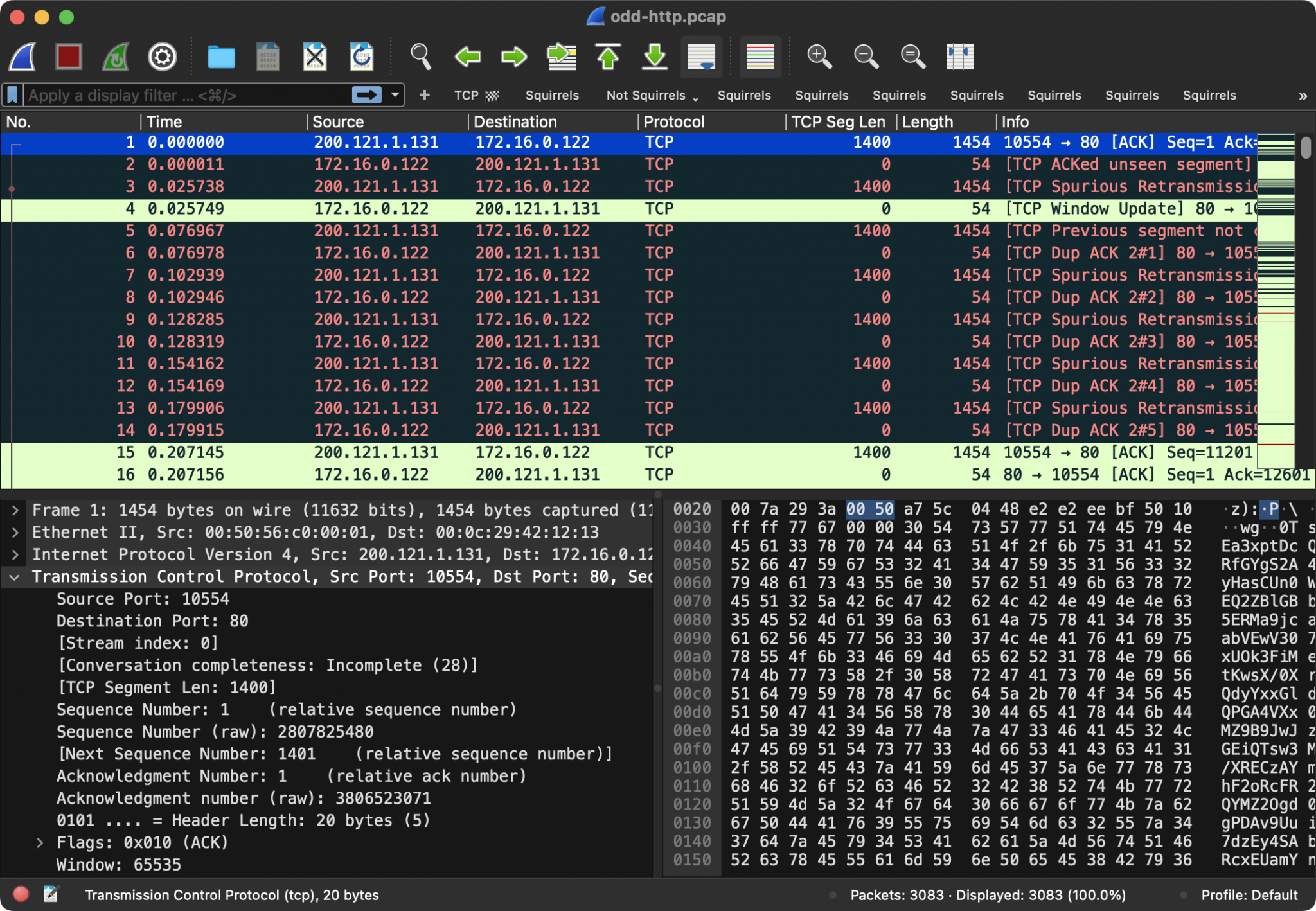Toggle auto-scroll during live capture
This screenshot has height=911, width=1316.
(701, 57)
